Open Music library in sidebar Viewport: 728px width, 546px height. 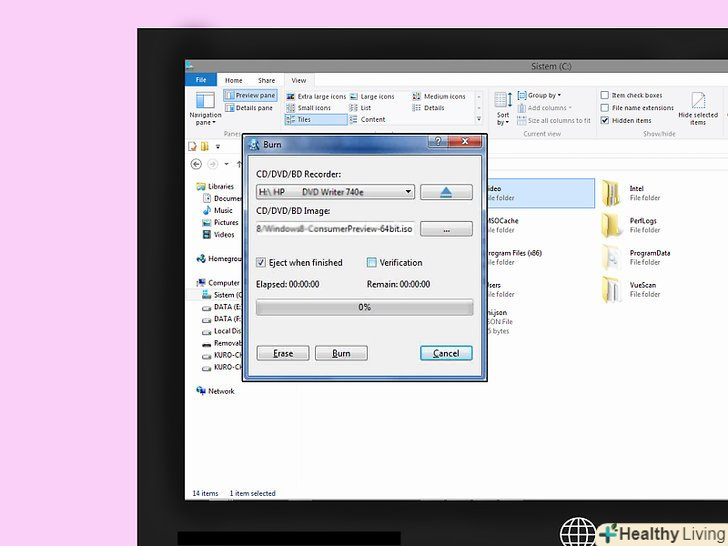(218, 210)
